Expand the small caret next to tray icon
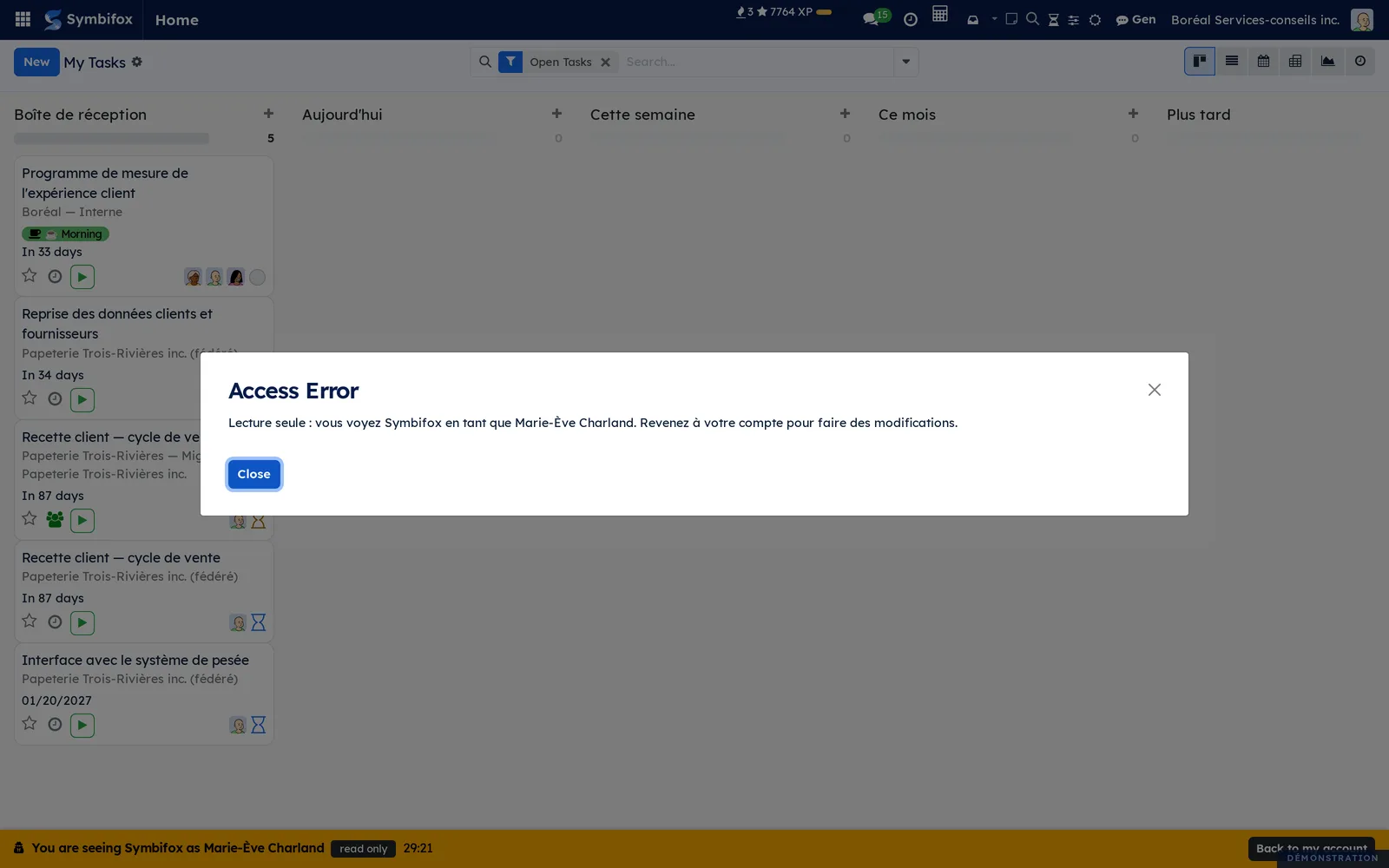This screenshot has height=868, width=1389. tap(994, 18)
